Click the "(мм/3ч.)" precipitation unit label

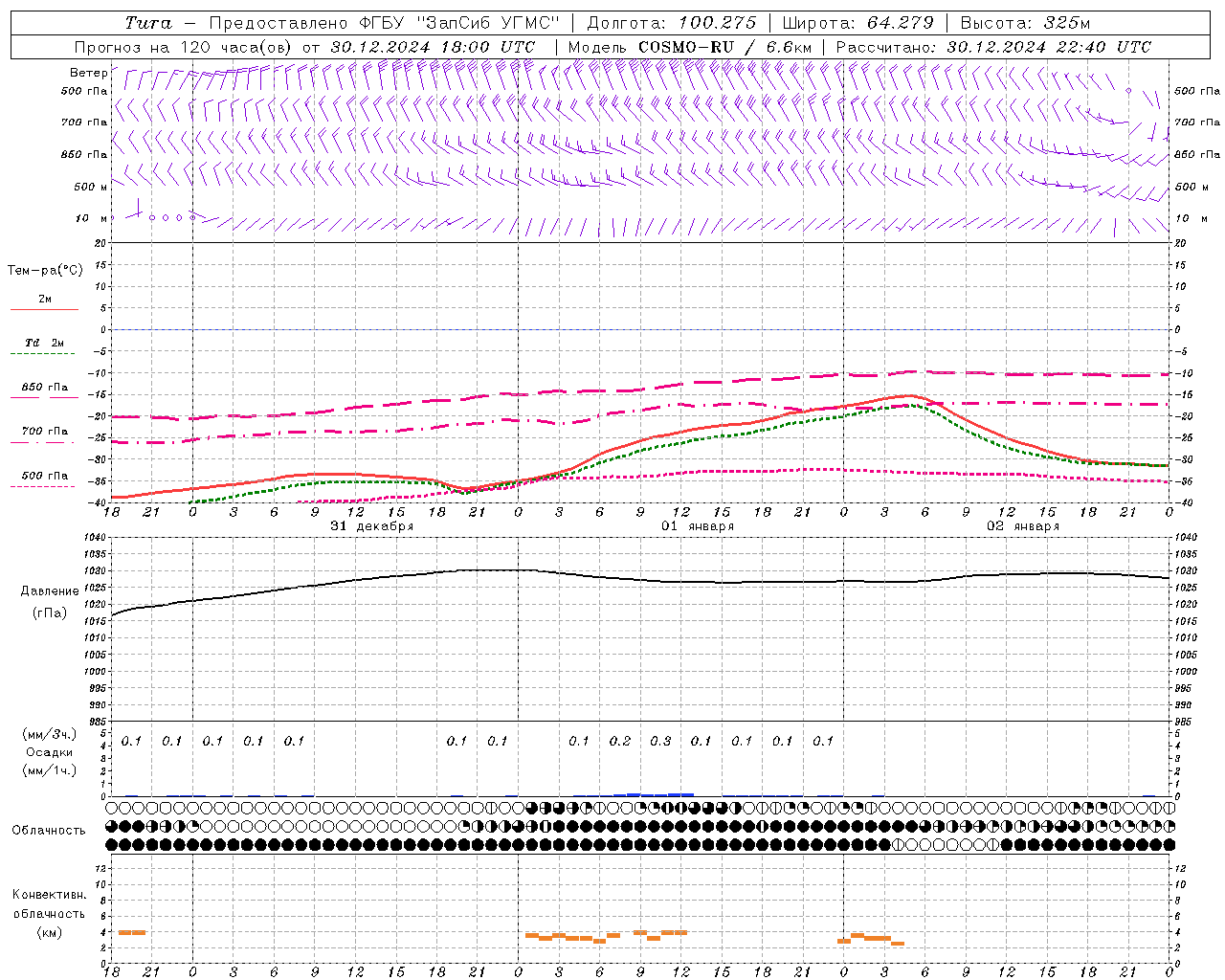[x=50, y=734]
